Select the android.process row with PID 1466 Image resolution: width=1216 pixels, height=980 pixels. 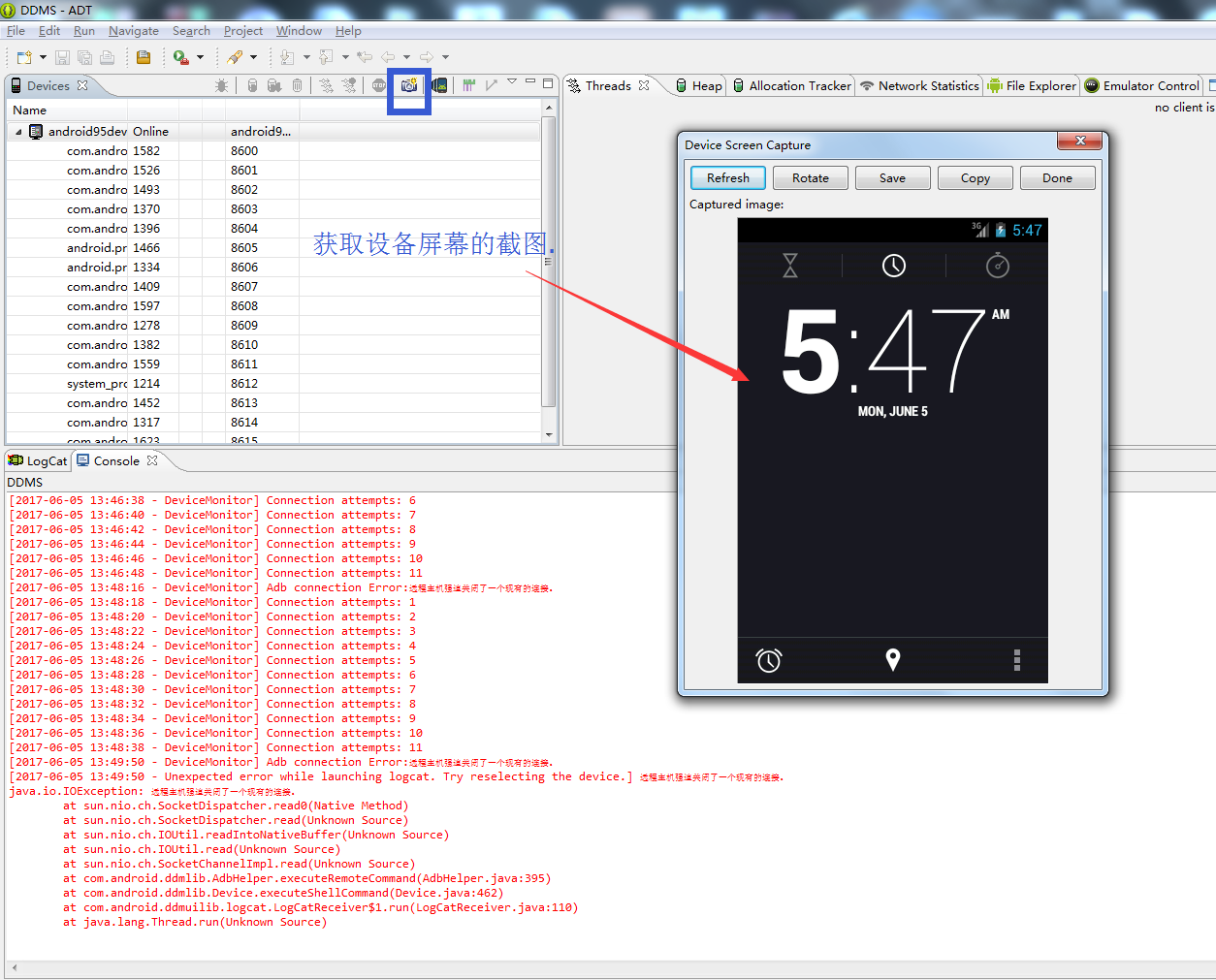[x=274, y=248]
